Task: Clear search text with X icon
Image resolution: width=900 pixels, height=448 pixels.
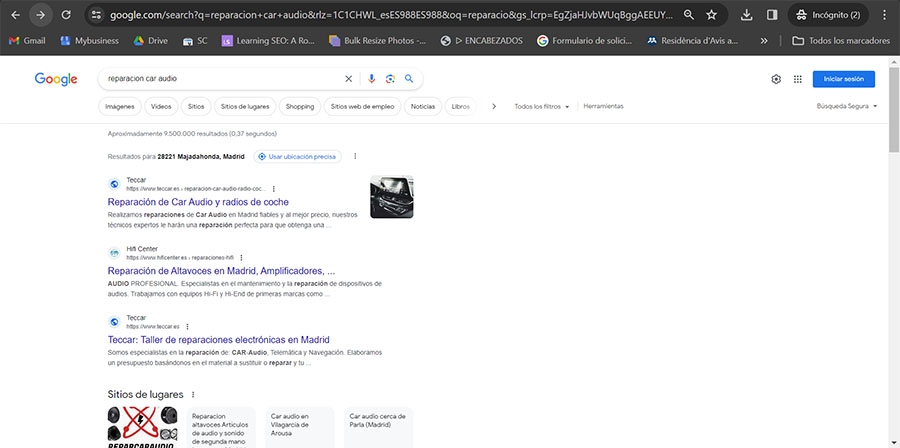Action: click(348, 79)
